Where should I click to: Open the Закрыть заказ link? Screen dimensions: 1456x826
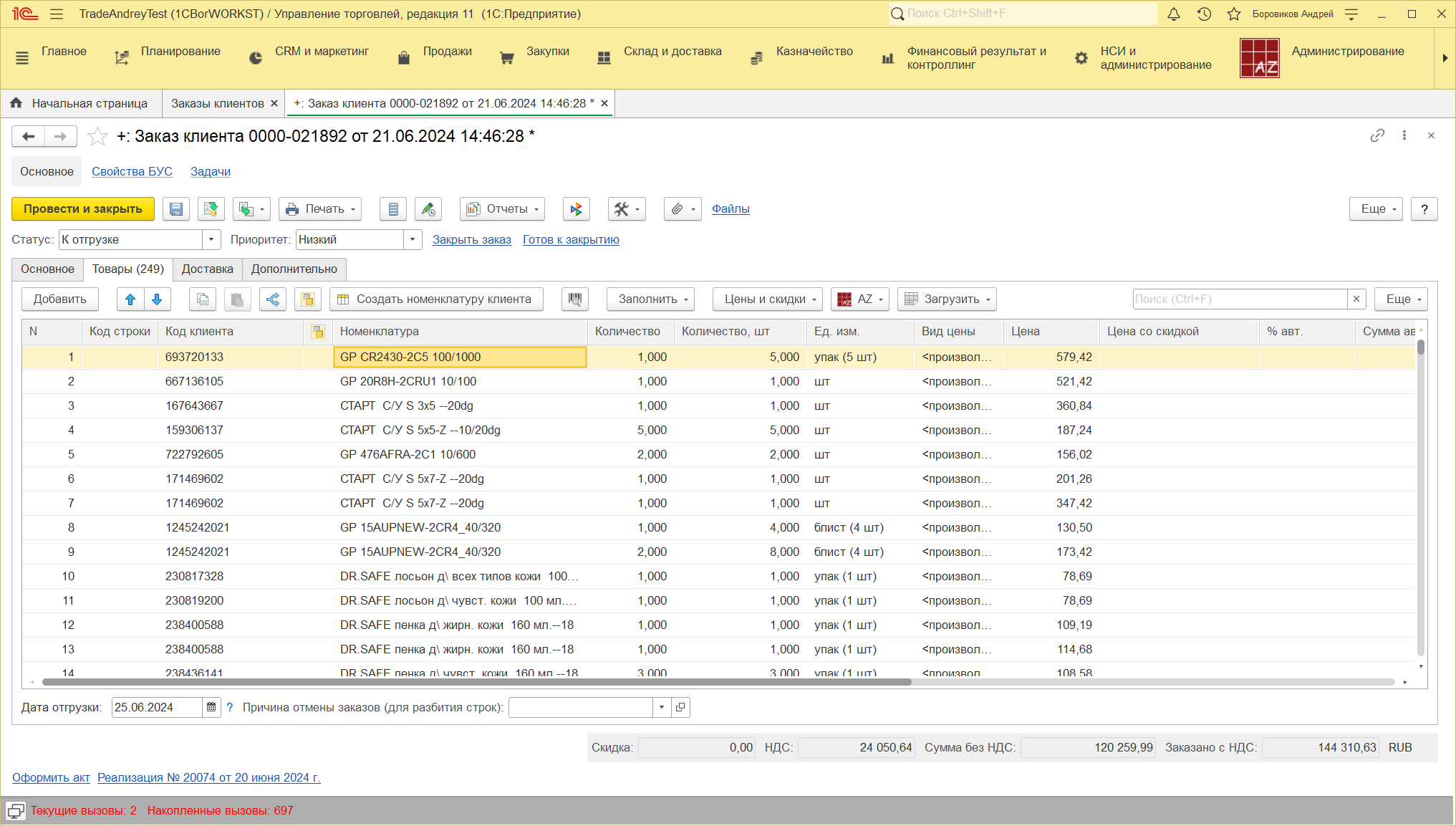coord(471,240)
